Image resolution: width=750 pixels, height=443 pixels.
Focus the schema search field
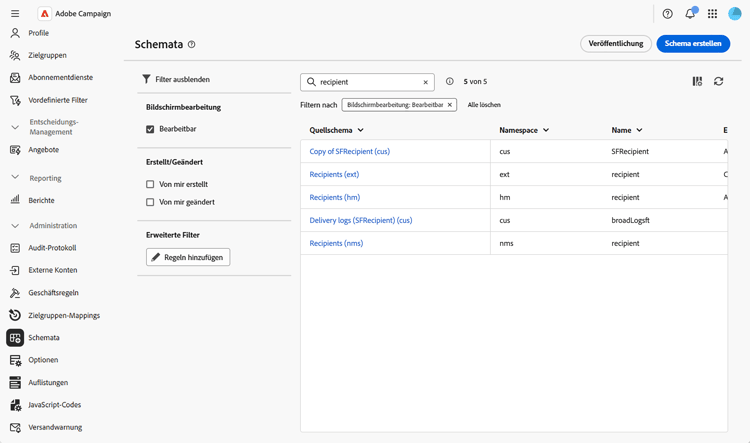click(x=367, y=82)
